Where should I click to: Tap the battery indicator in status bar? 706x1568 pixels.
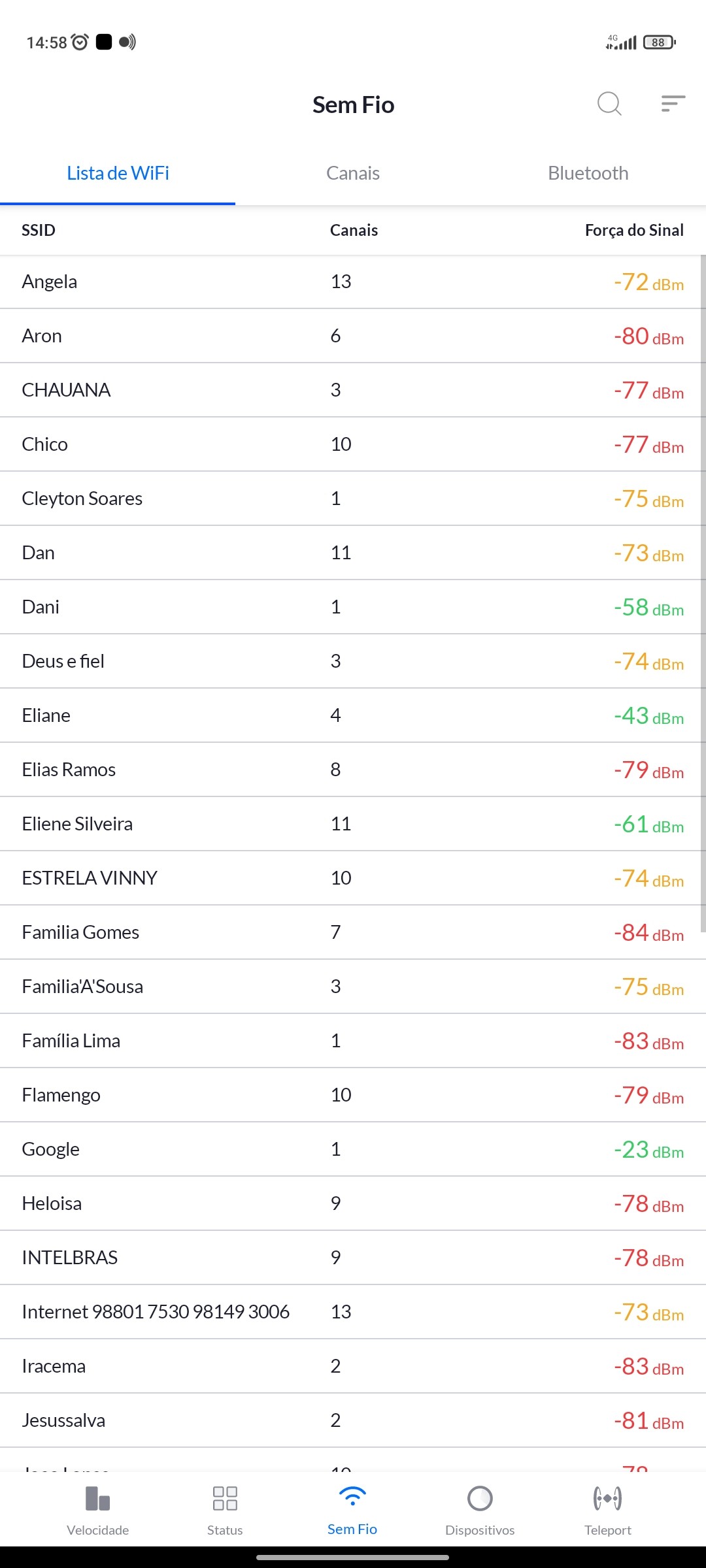pyautogui.click(x=659, y=42)
